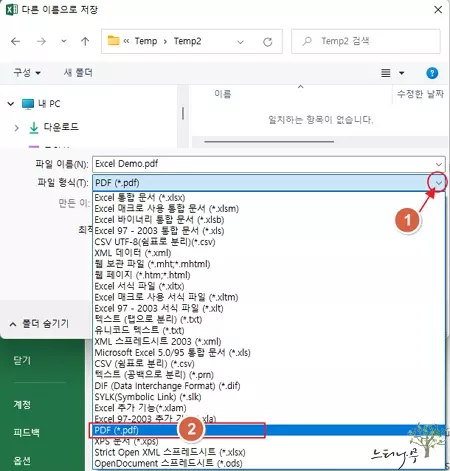
Task: Open 피드백 in Excel backstage menu
Action: click(26, 433)
